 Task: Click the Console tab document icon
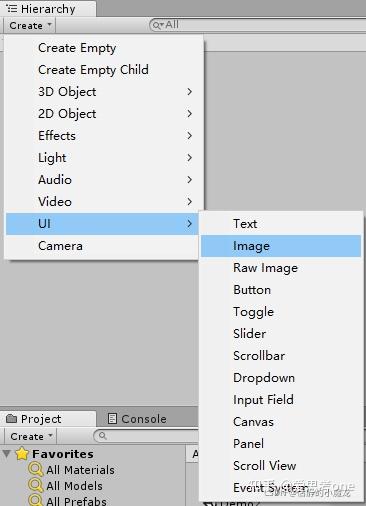[x=113, y=419]
